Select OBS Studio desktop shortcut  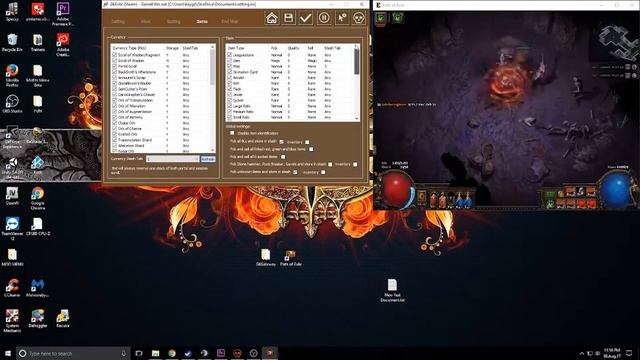click(12, 104)
